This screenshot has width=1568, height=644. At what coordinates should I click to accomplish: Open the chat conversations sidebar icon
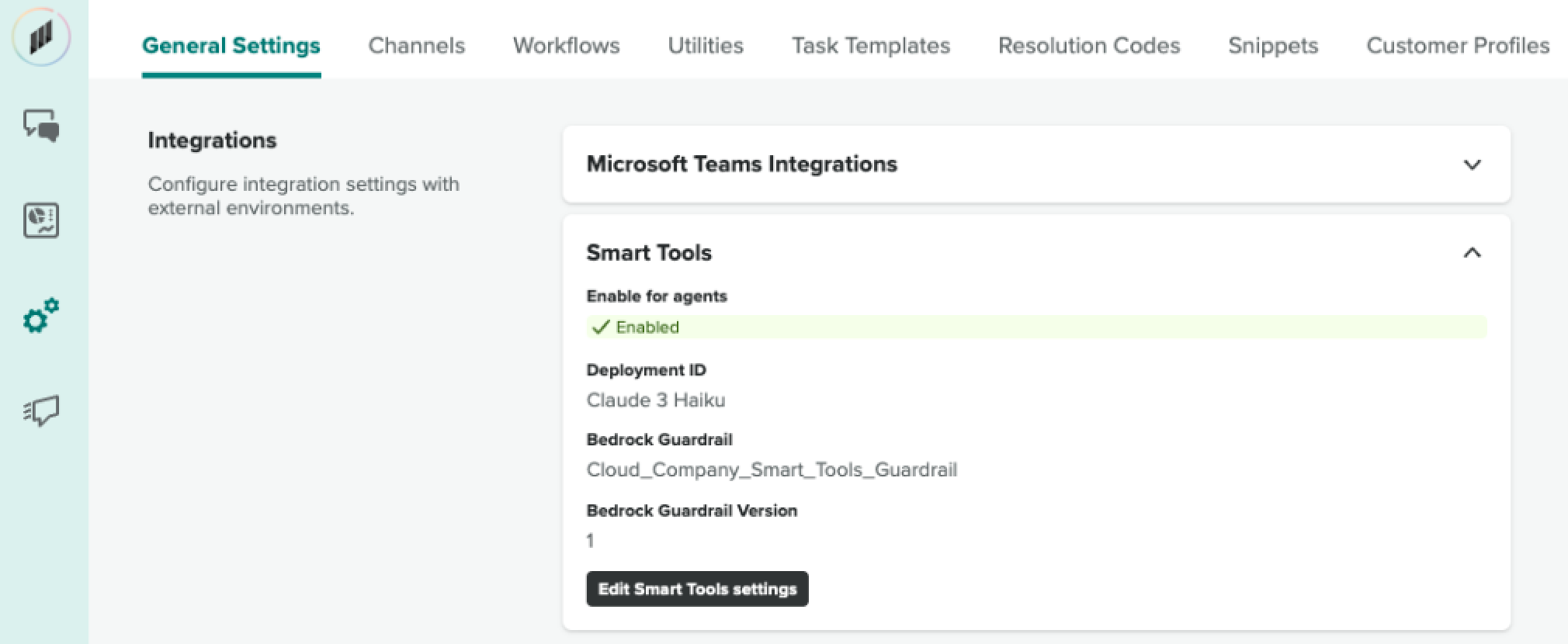[x=41, y=126]
